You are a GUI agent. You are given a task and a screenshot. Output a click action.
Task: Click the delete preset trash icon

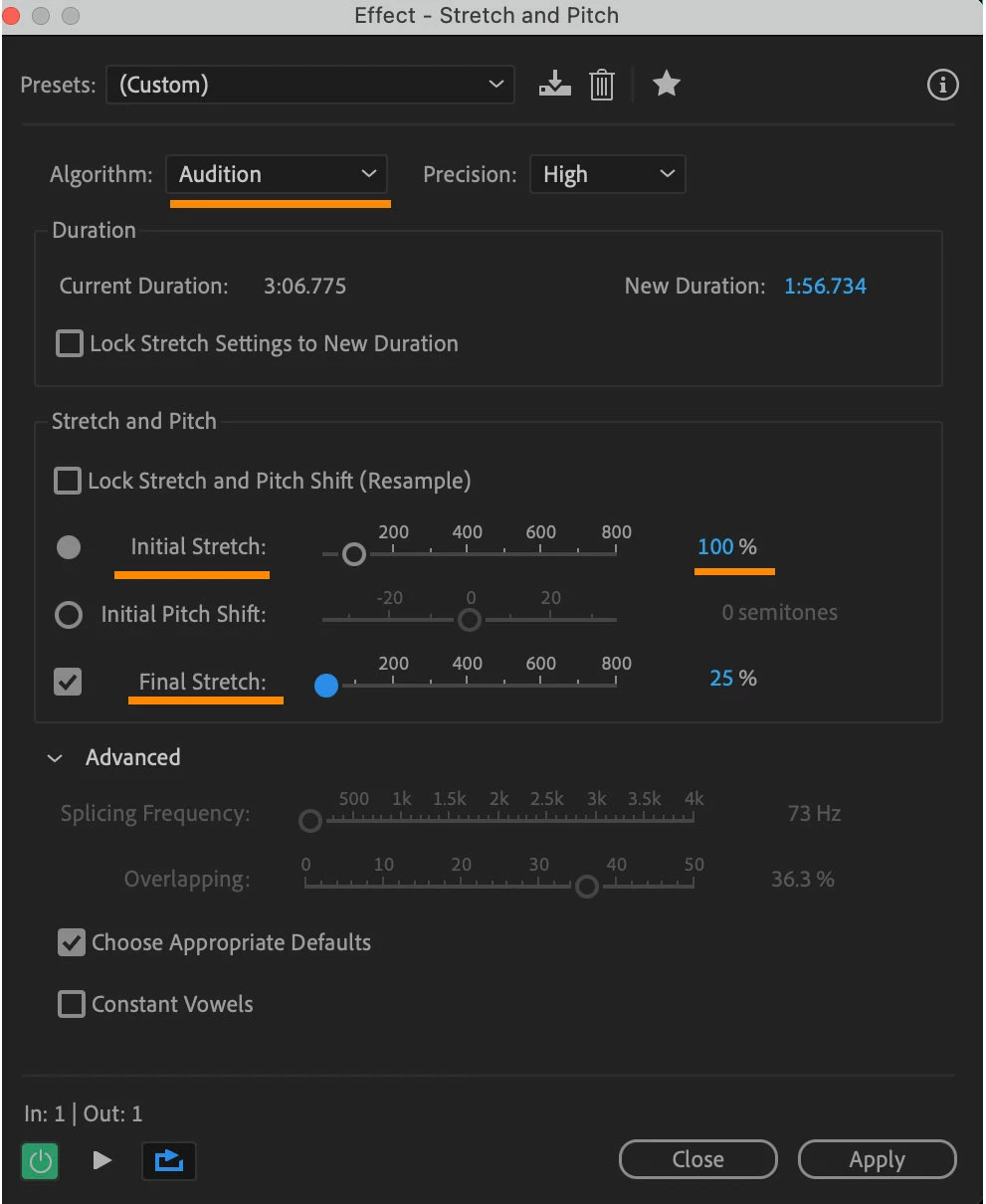point(601,85)
